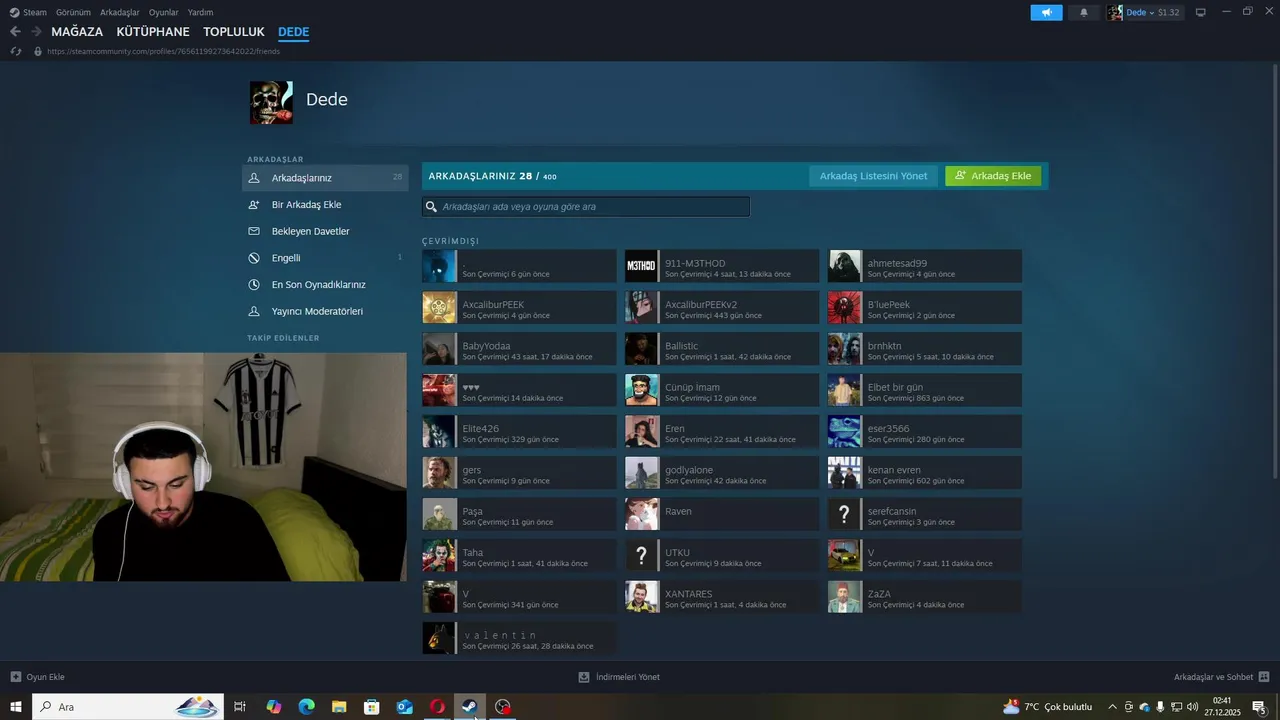
Task: Open Elbet bir gün friend entry
Action: (x=925, y=390)
